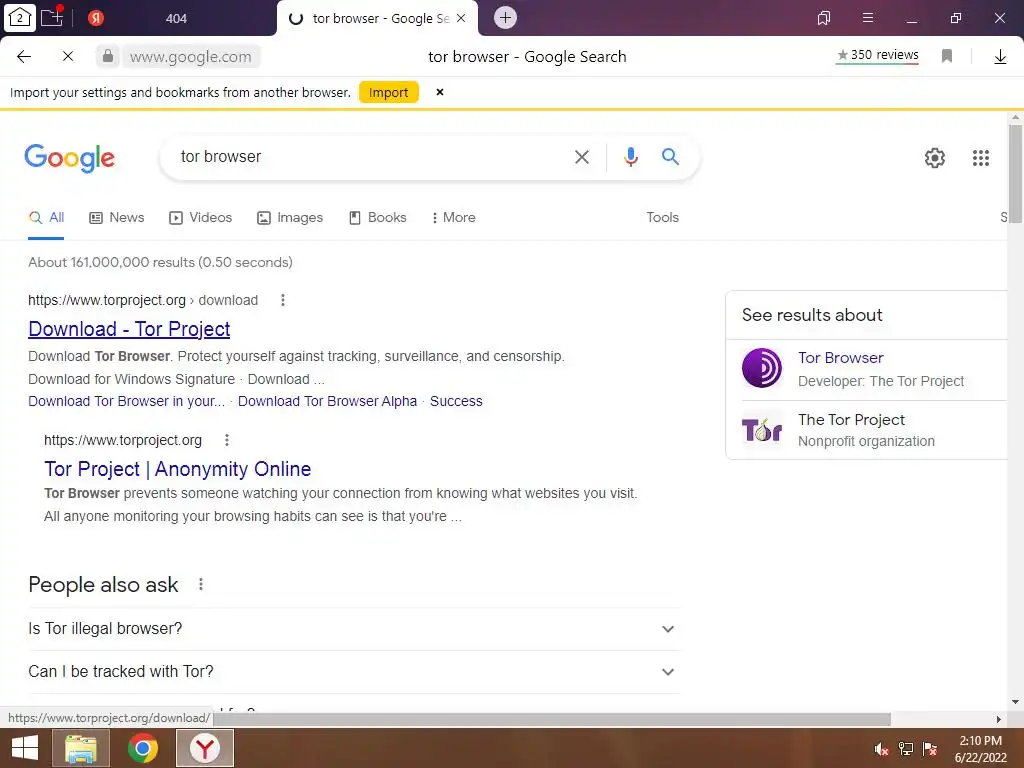Viewport: 1024px width, 768px height.
Task: Click the https://www.torproject.org › download URL text
Action: [x=143, y=300]
